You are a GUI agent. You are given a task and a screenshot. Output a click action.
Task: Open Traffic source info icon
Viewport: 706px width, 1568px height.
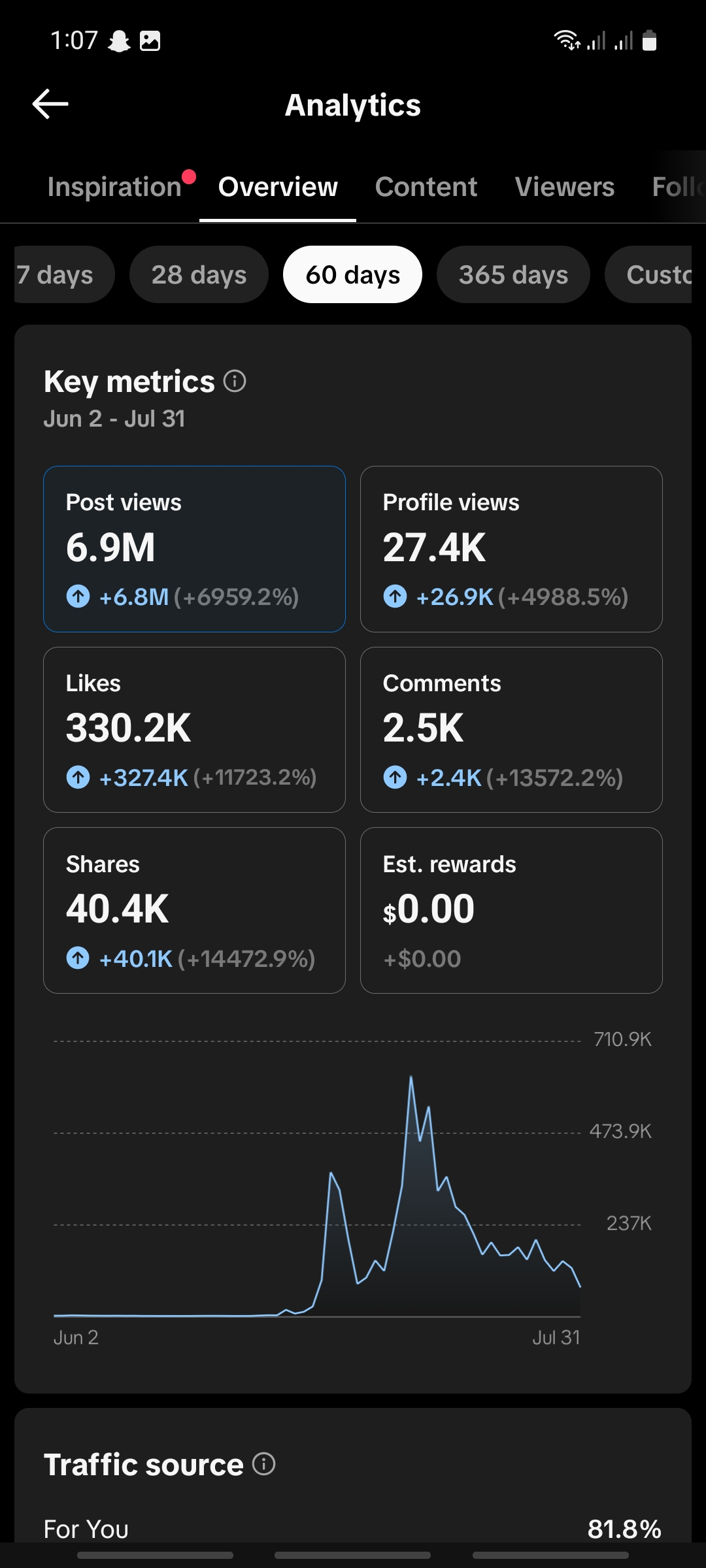(263, 1464)
